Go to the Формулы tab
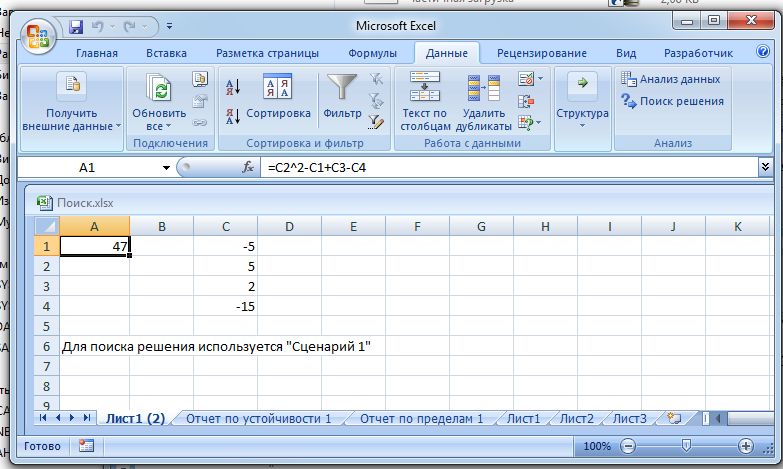 tap(373, 53)
